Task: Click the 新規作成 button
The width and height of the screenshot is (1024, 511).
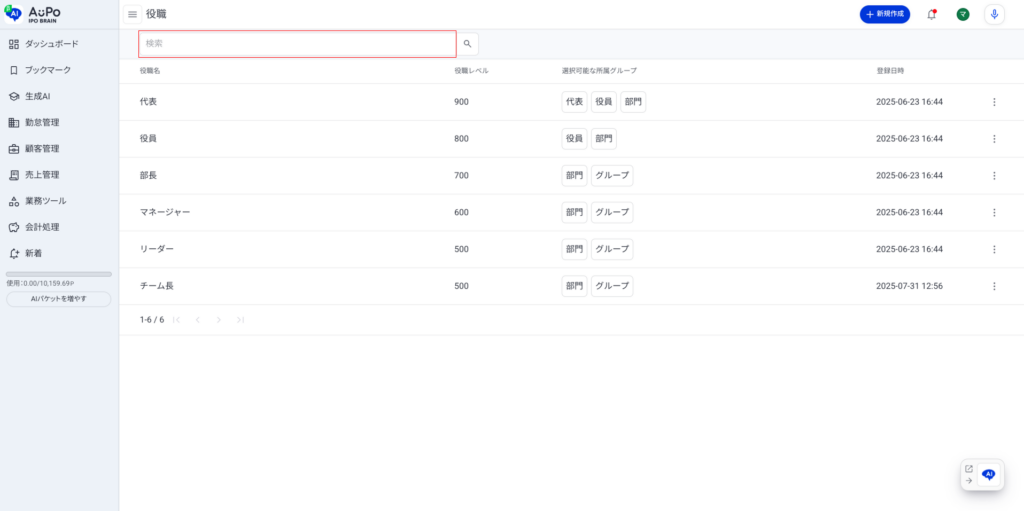Action: [884, 14]
